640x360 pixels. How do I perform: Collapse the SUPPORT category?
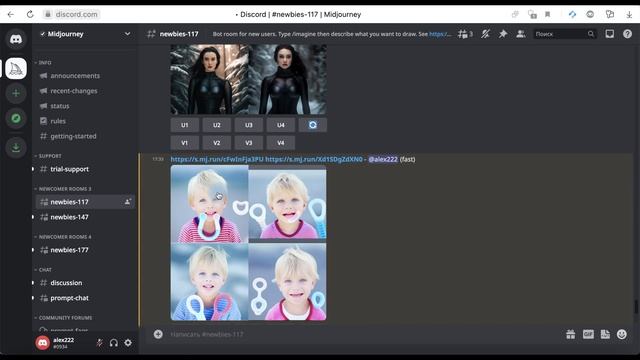pyautogui.click(x=48, y=156)
